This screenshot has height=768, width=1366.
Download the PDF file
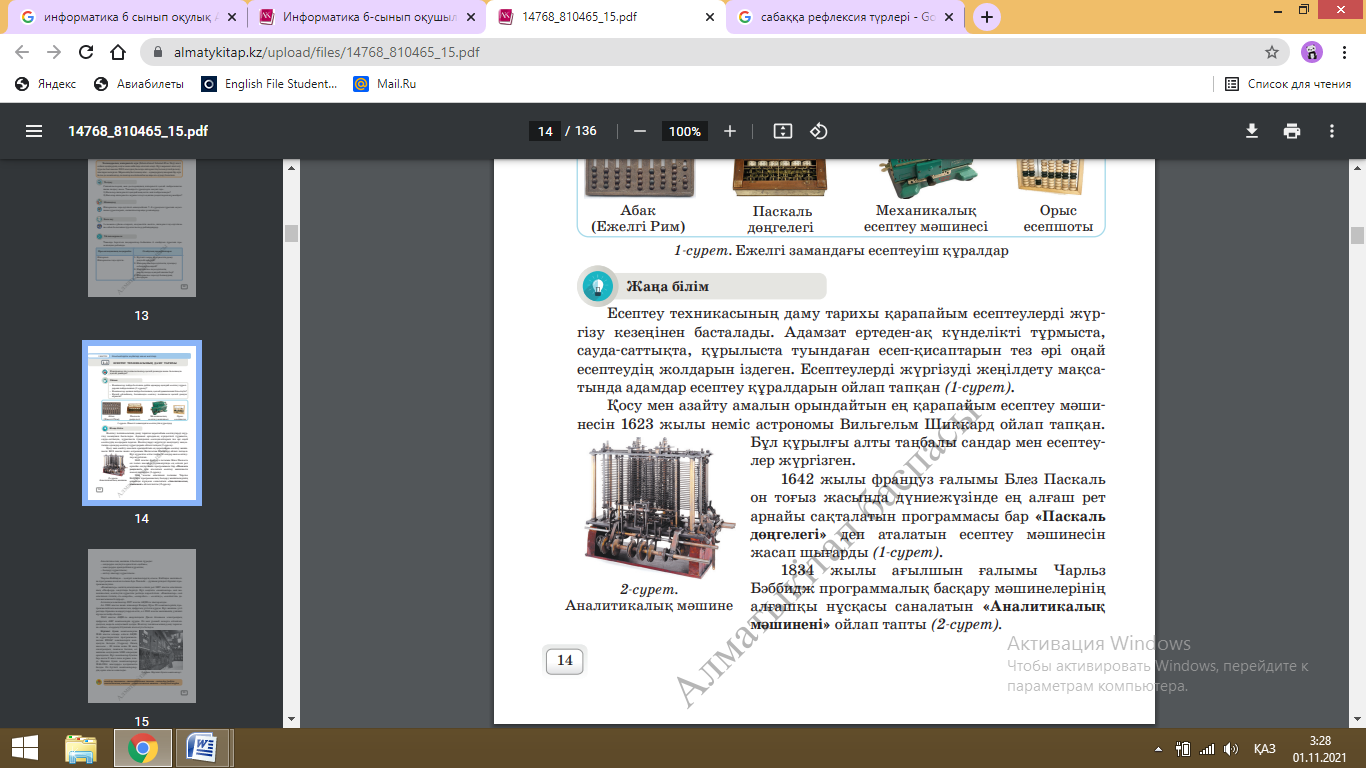1251,131
